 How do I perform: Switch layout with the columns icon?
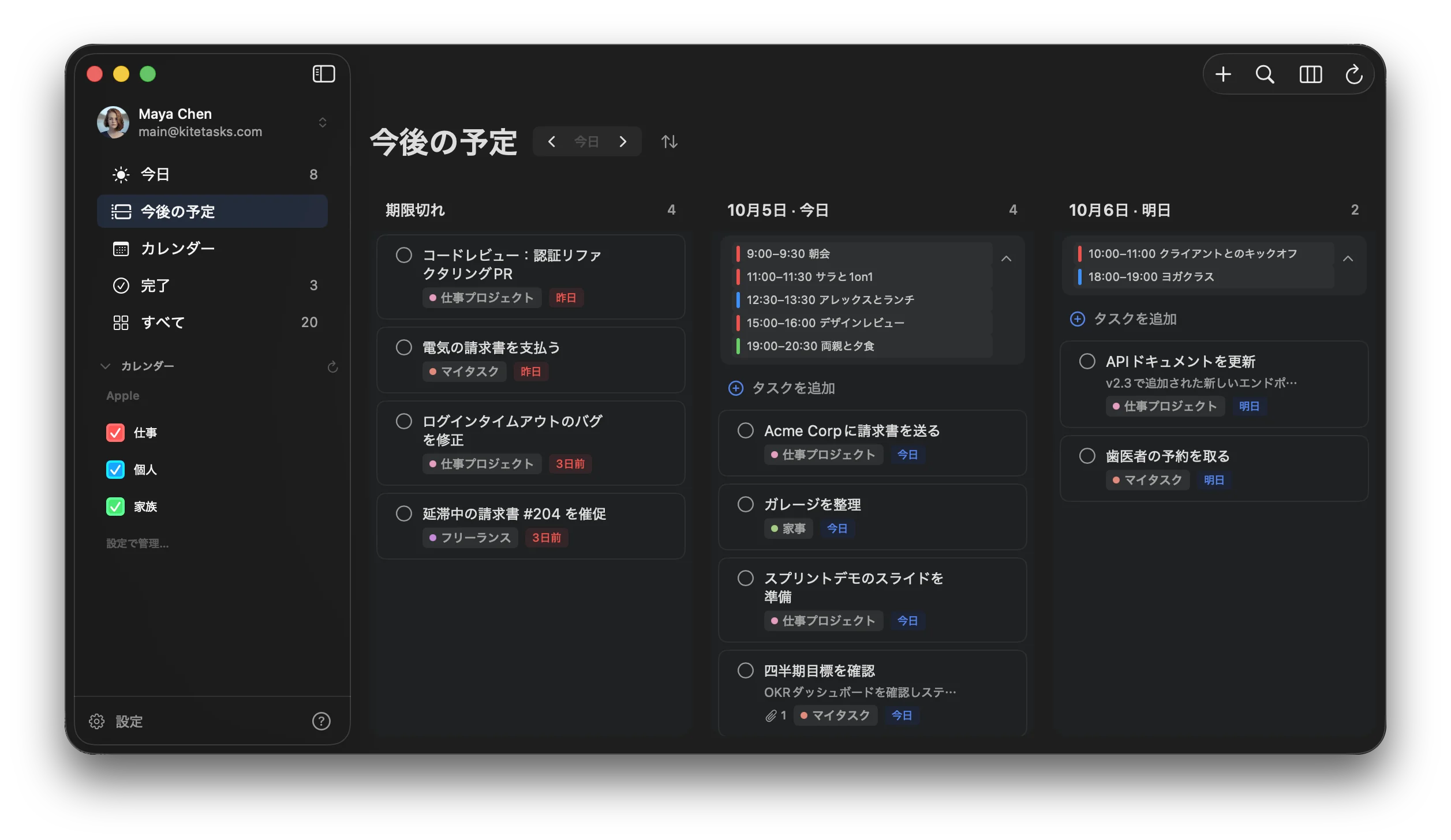click(1310, 74)
